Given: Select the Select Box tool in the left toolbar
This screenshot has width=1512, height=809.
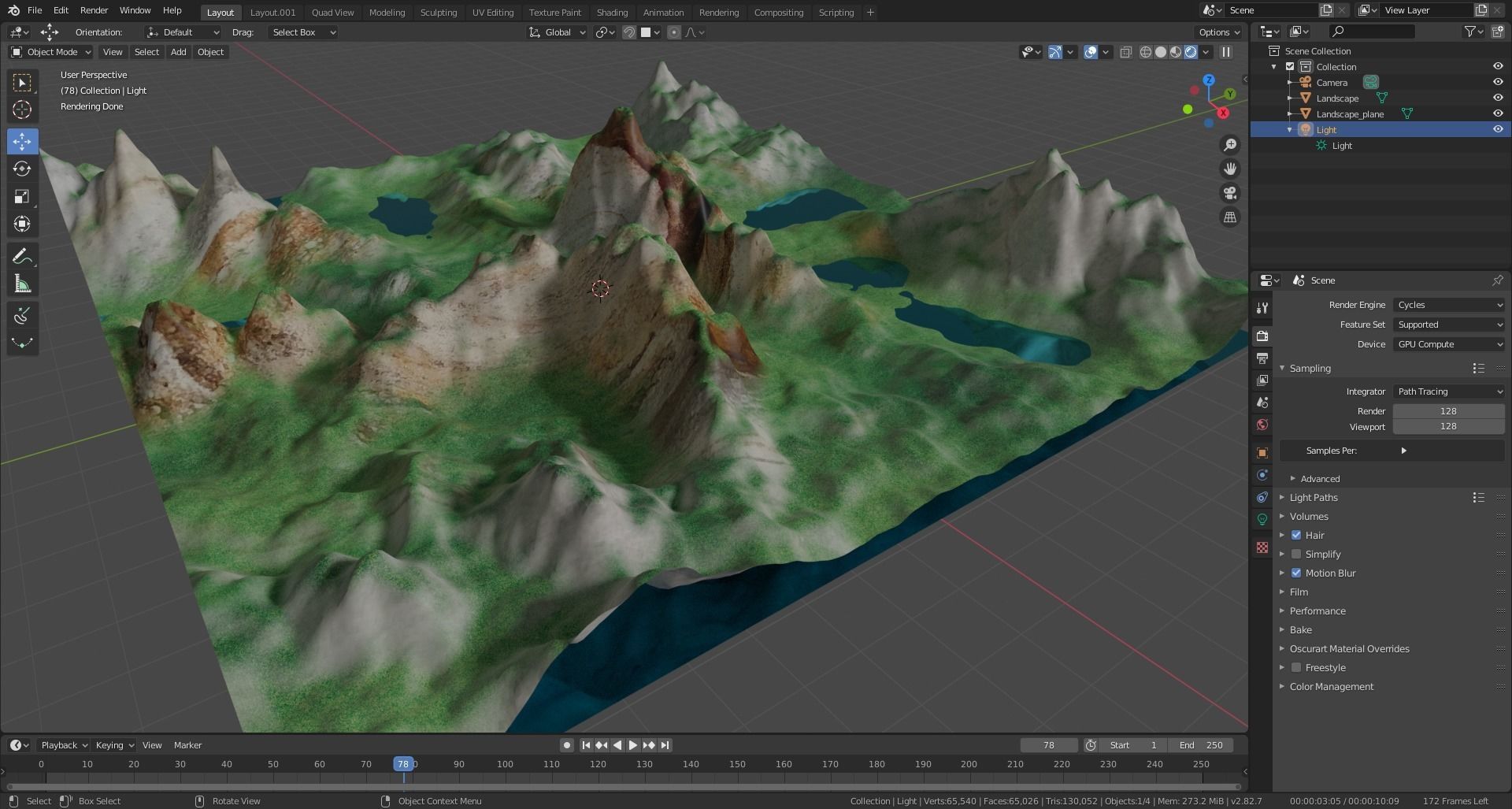Looking at the screenshot, I should tap(22, 83).
